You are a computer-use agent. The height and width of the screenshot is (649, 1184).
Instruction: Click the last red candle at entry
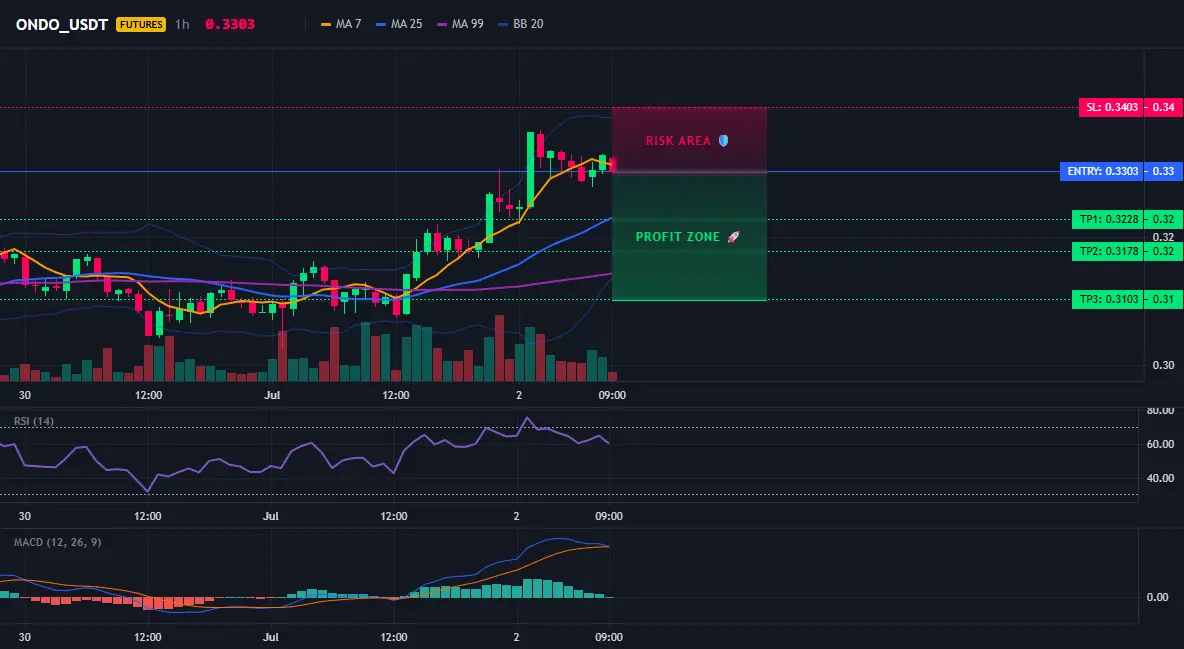point(612,164)
